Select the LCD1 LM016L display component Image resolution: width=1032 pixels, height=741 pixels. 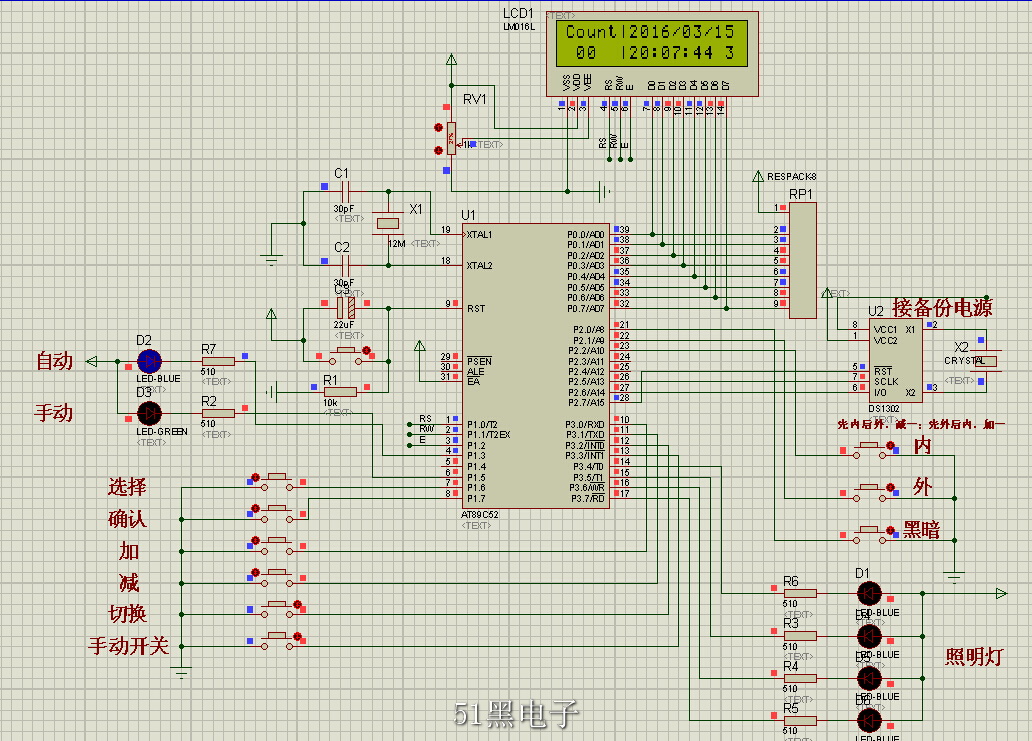pyautogui.click(x=652, y=54)
